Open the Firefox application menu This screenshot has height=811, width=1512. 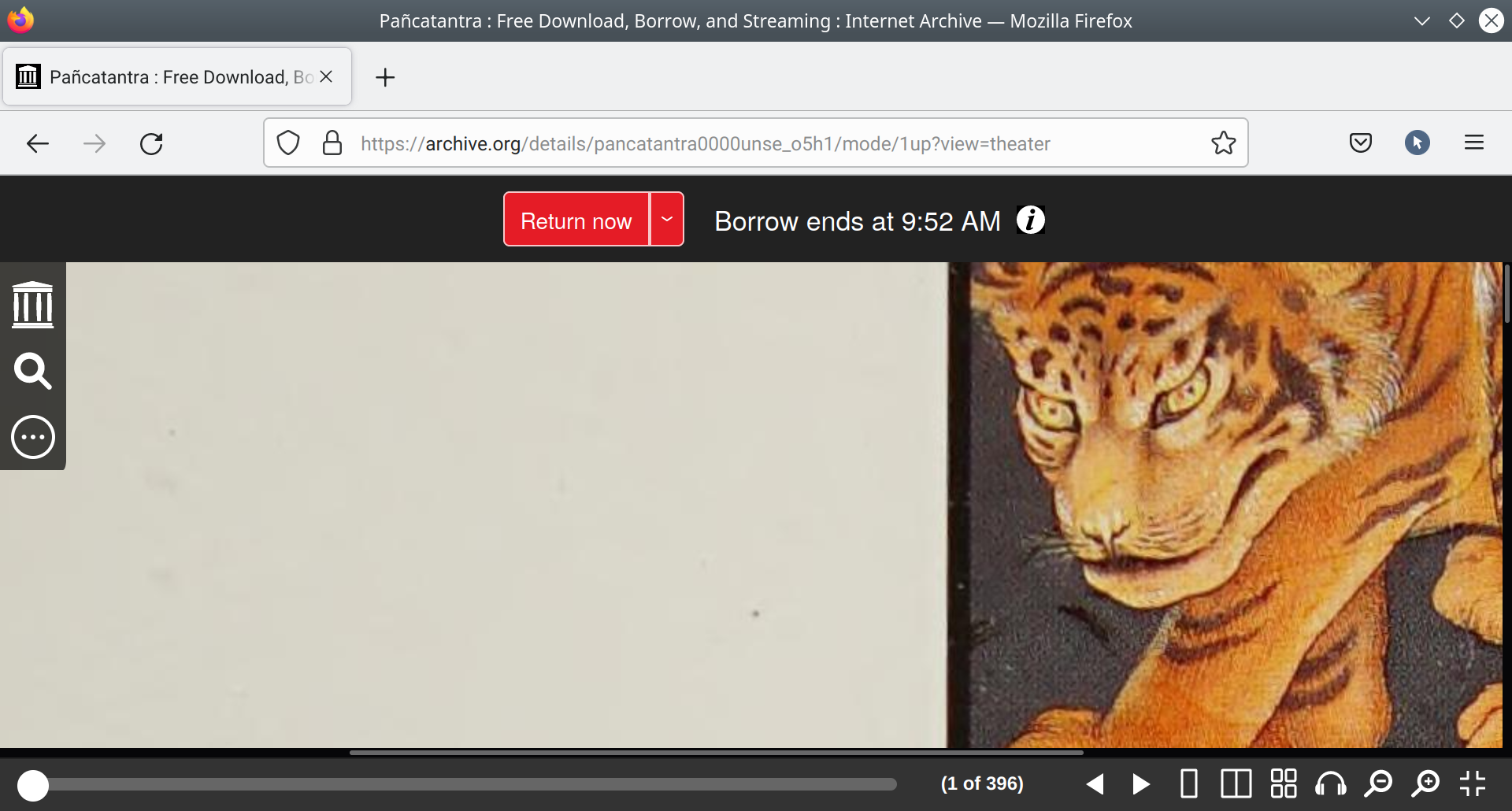tap(1473, 143)
